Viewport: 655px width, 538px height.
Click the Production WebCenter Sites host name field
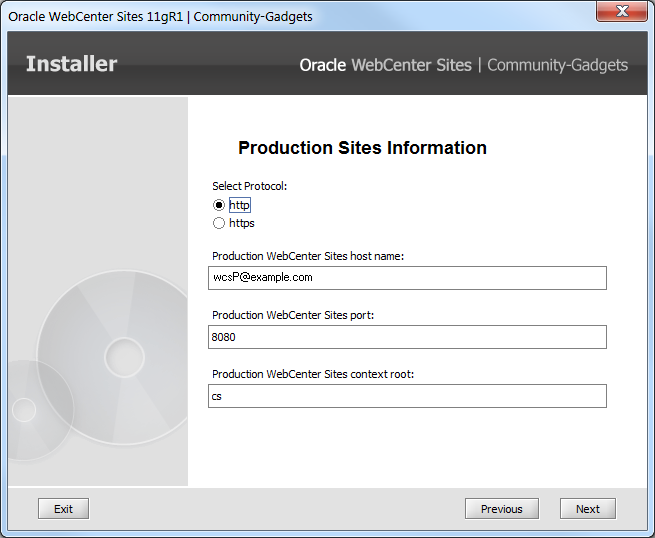click(407, 278)
